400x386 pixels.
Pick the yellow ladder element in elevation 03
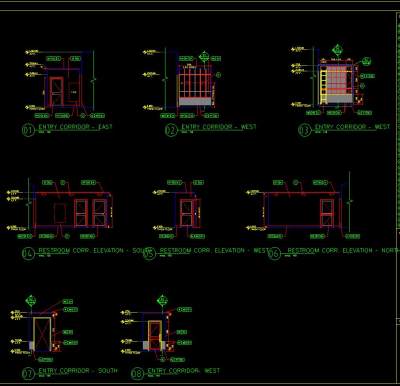coord(323,84)
